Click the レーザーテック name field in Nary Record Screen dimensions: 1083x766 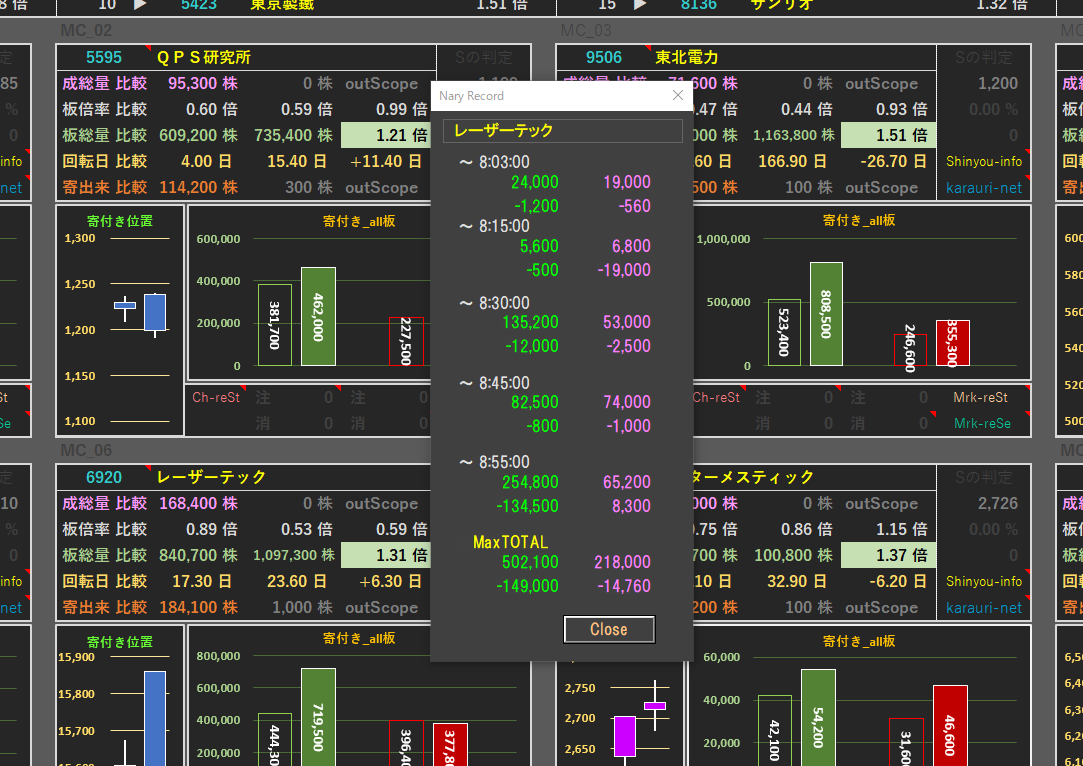(562, 131)
